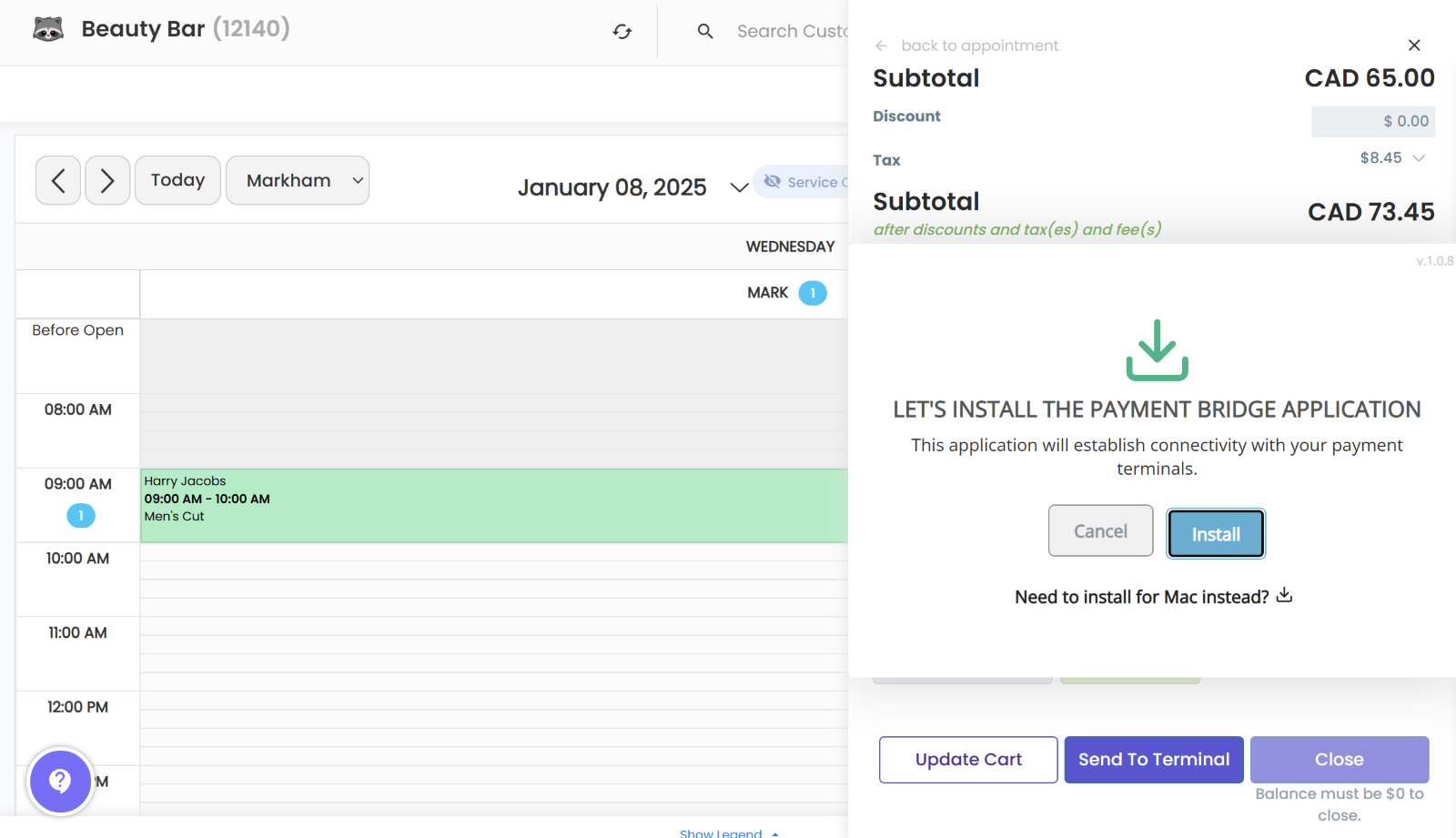Viewport: 1456px width, 838px height.
Task: Expand the Tax breakdown chevron
Action: click(1418, 158)
